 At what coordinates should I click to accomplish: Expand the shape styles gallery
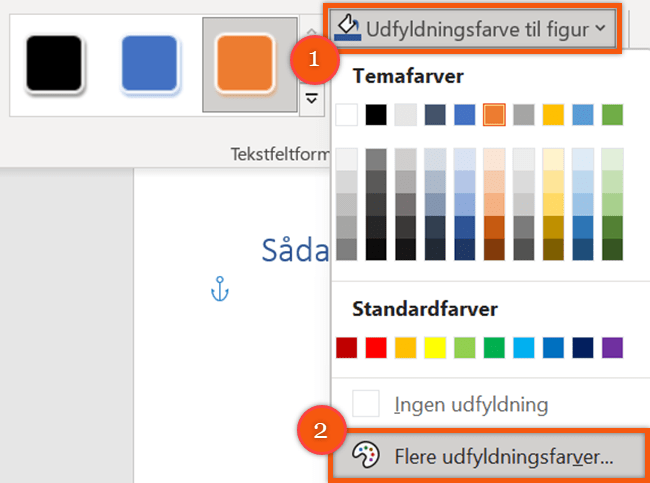coord(312,98)
